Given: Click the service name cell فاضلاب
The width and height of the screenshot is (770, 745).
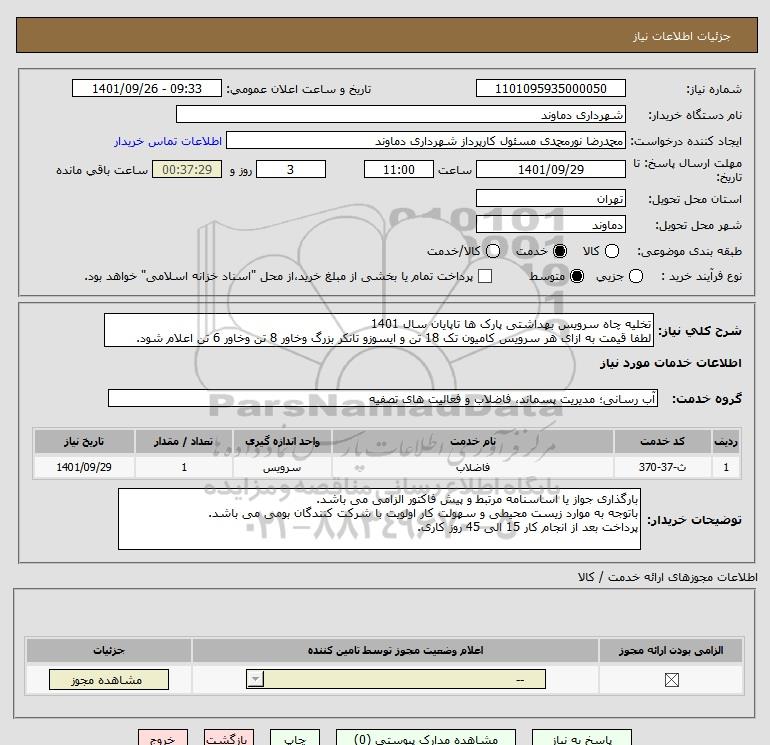Looking at the screenshot, I should coord(473,467).
